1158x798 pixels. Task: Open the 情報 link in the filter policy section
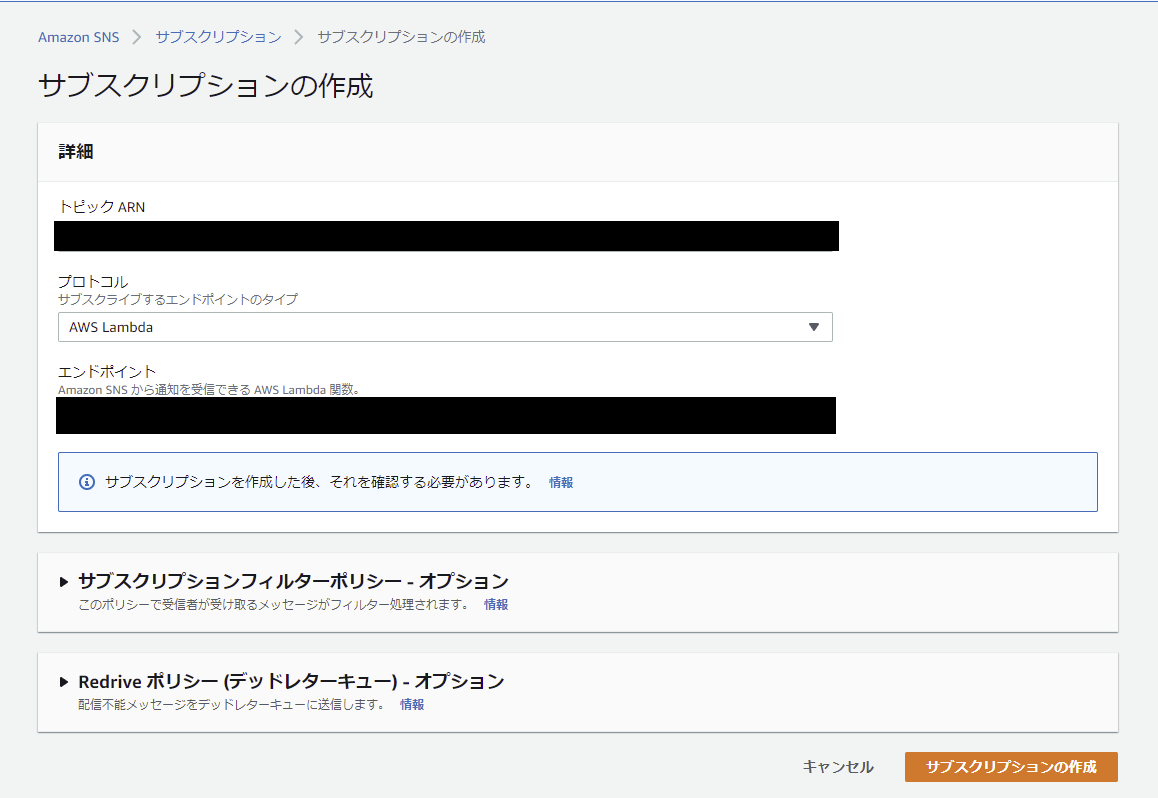point(494,604)
